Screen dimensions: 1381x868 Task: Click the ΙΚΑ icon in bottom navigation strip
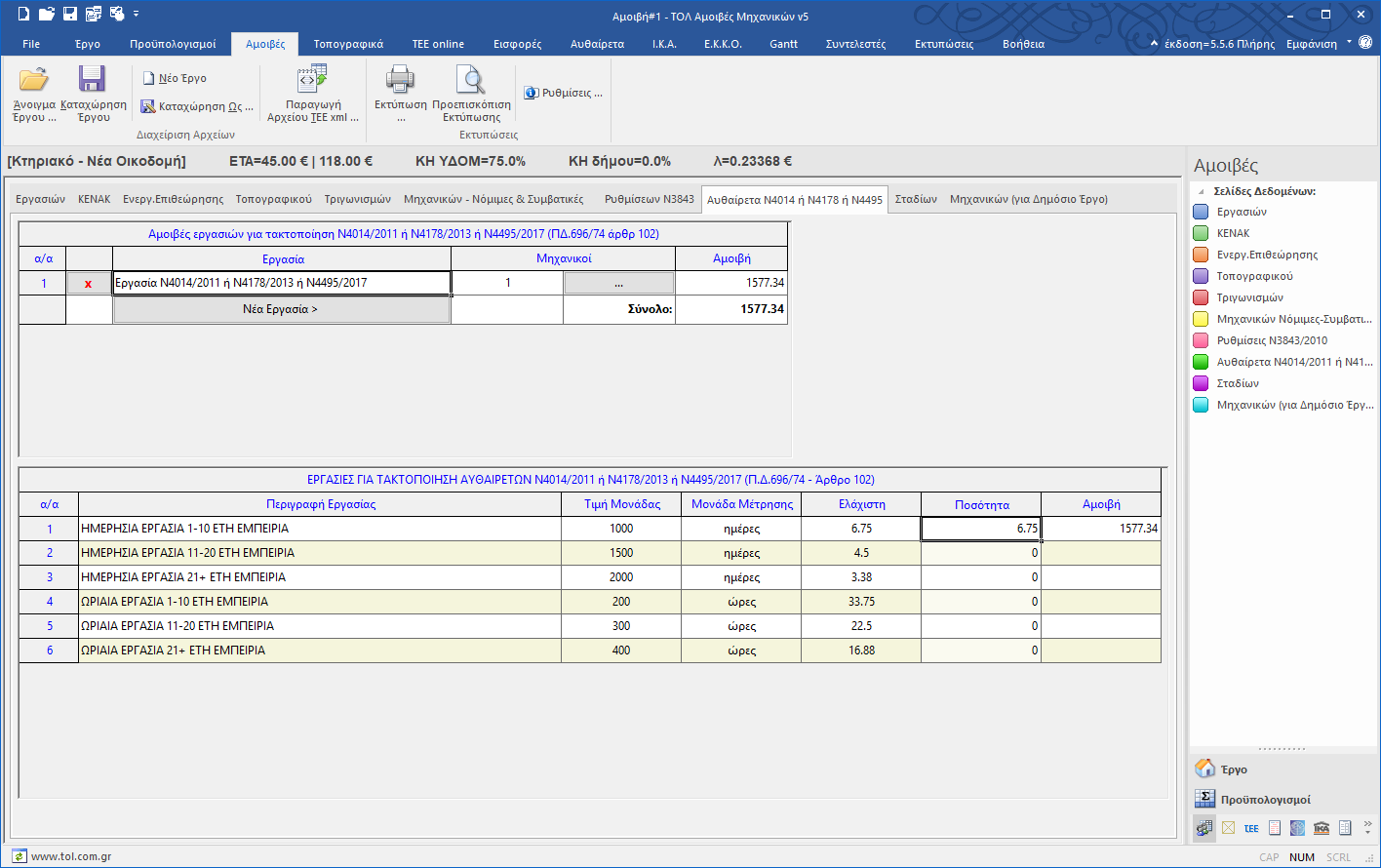1322,828
